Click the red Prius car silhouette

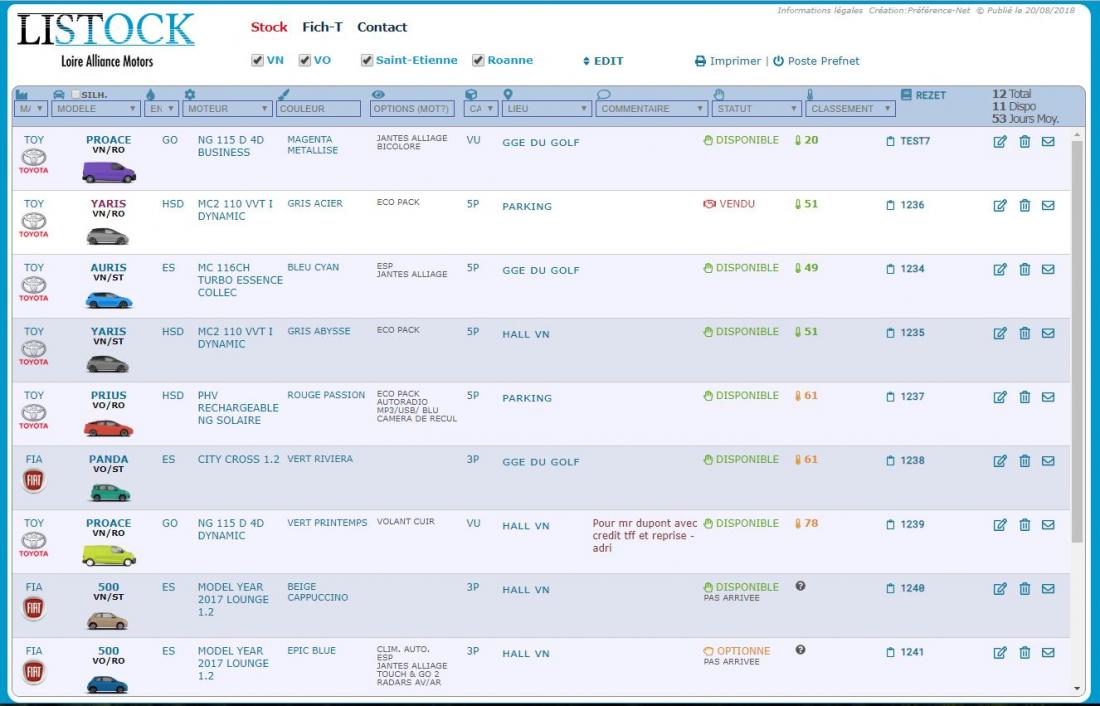coord(108,428)
